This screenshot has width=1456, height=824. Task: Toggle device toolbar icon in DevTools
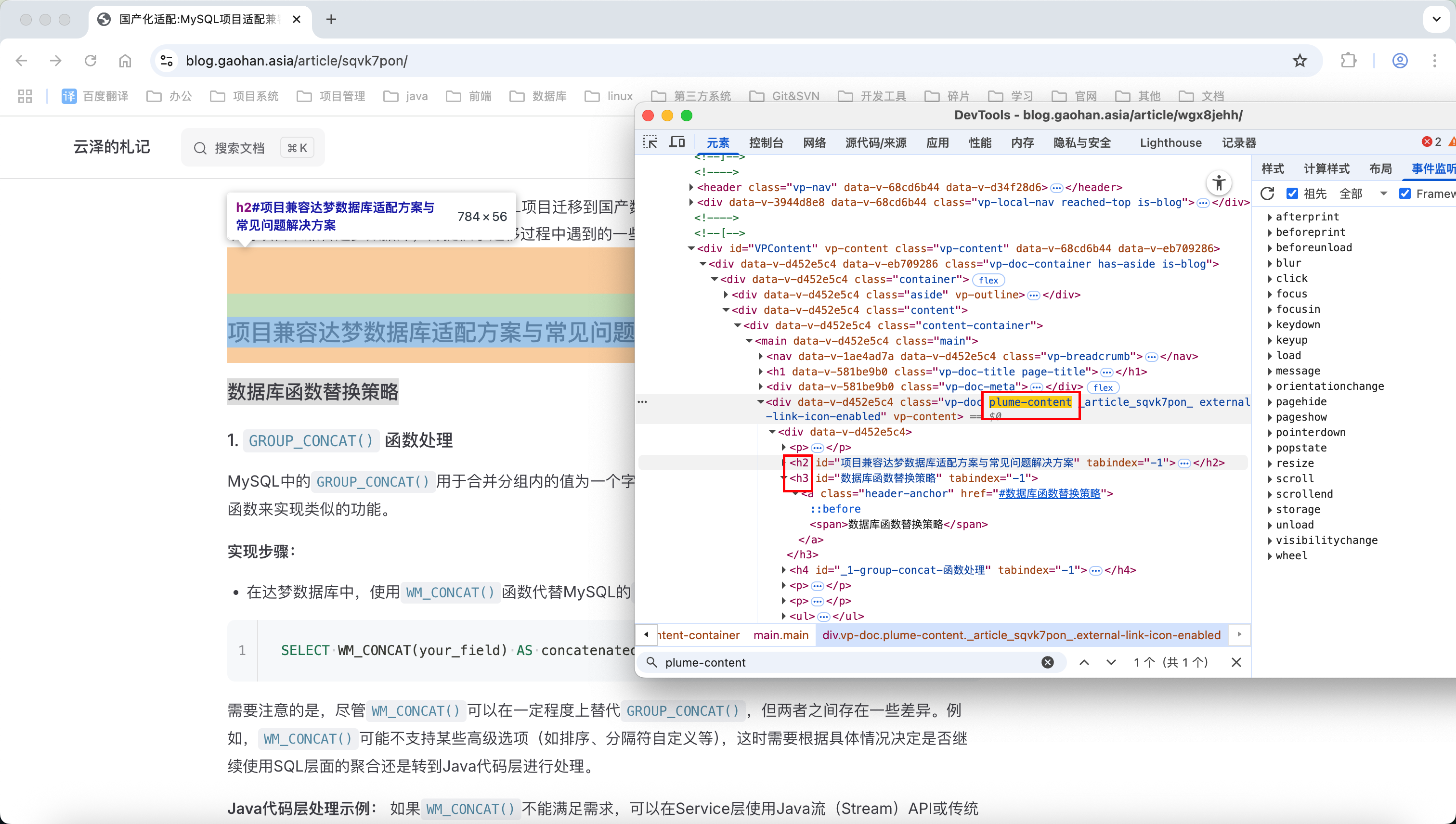pos(677,142)
